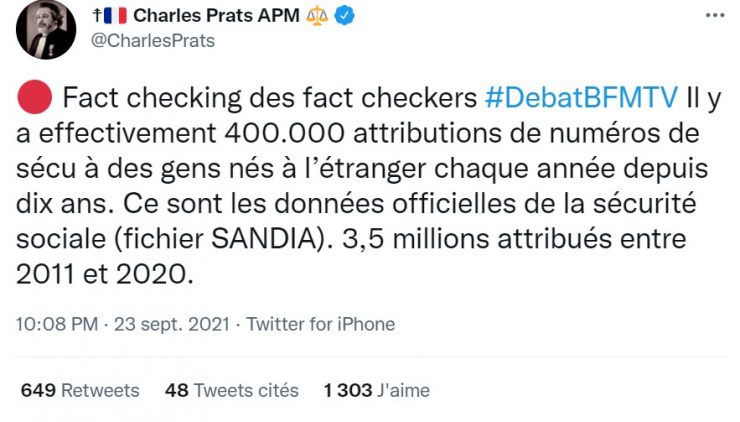View the 649 Retweets list
This screenshot has width=740, height=422.
point(80,390)
